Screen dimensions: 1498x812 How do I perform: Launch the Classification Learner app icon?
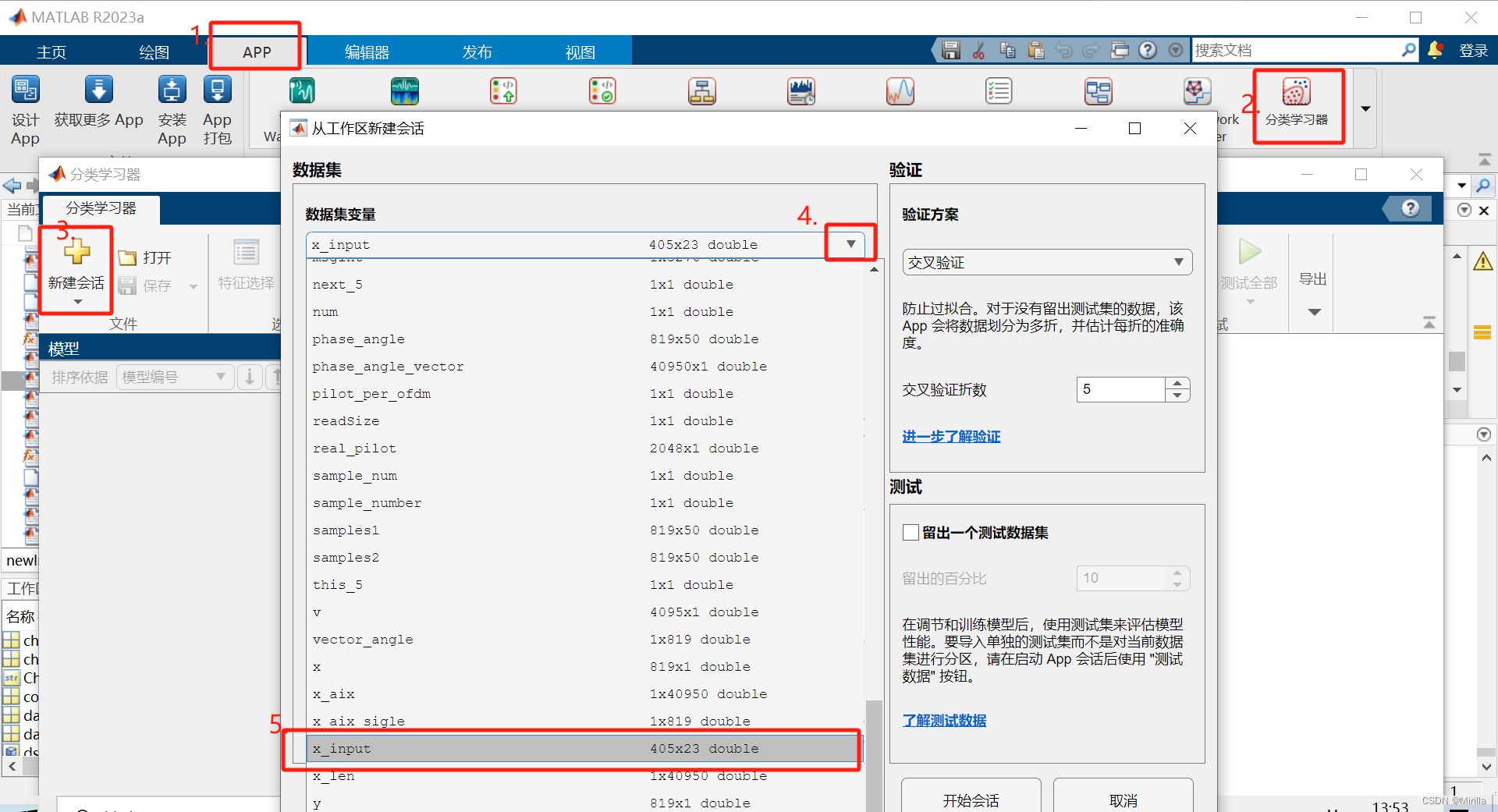tap(1296, 92)
